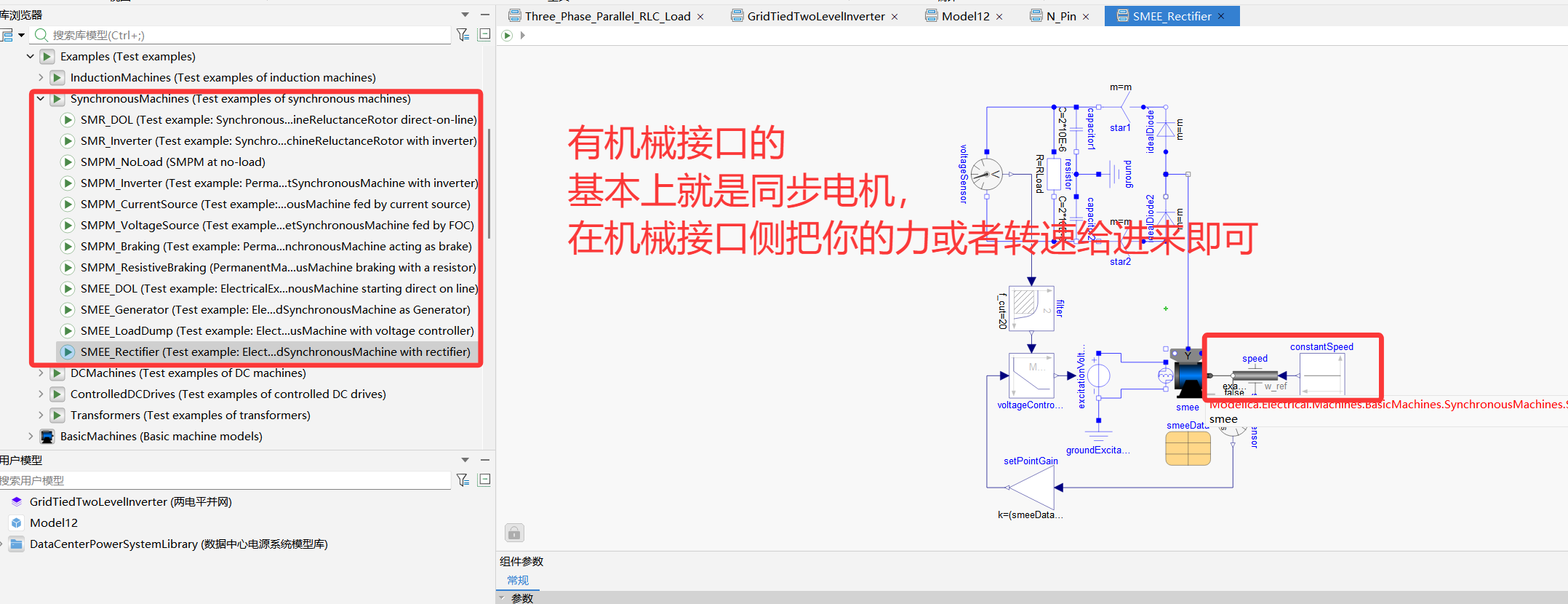Expand the DCMachines tree node

coord(41,373)
